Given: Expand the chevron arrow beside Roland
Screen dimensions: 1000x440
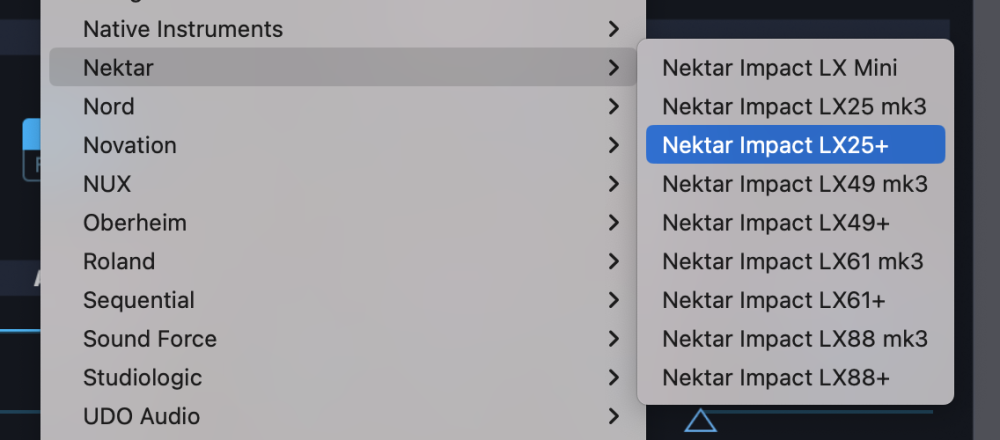Looking at the screenshot, I should point(614,261).
